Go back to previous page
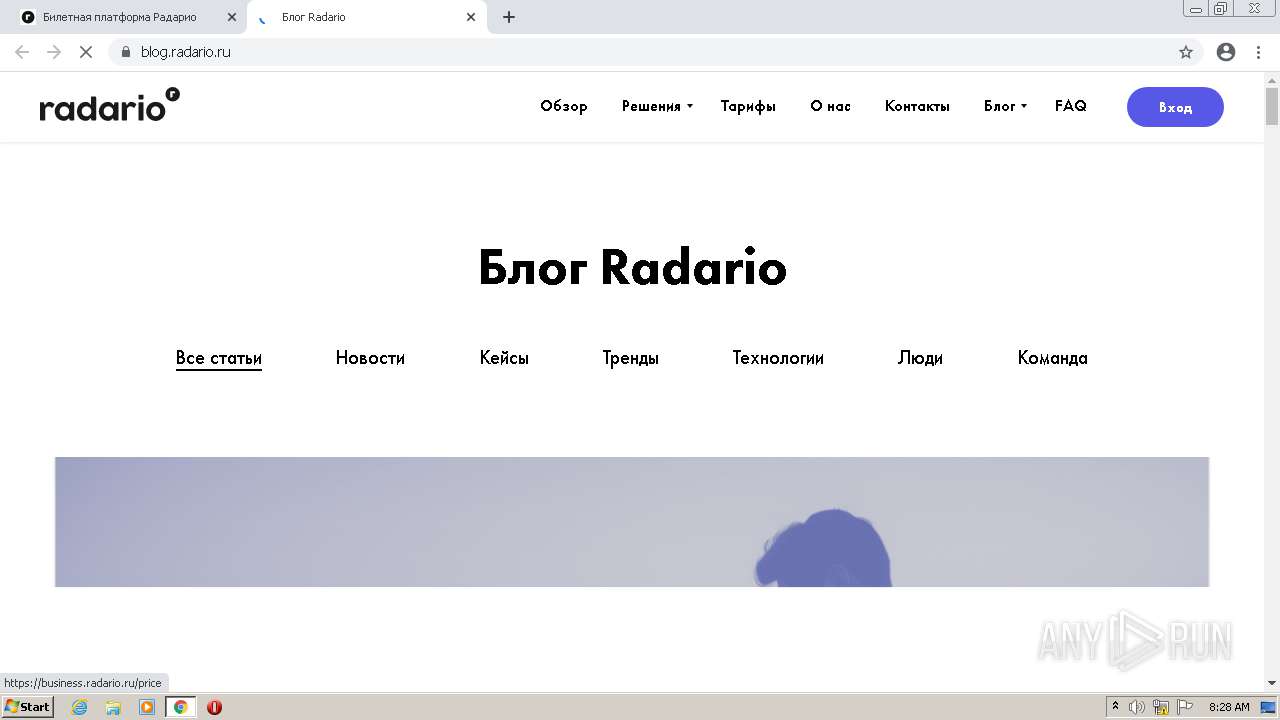 (x=22, y=52)
